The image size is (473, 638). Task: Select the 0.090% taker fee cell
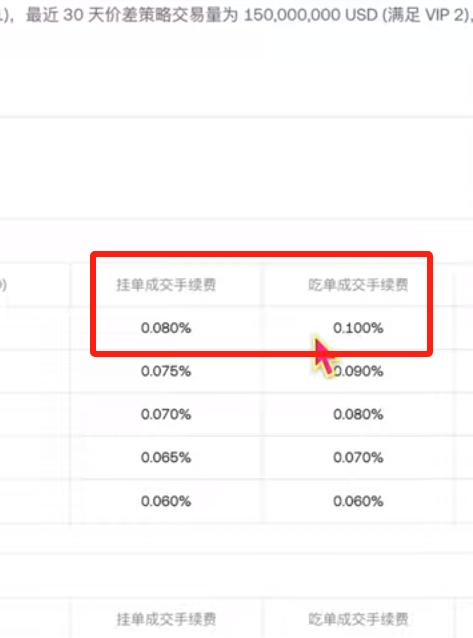(358, 371)
